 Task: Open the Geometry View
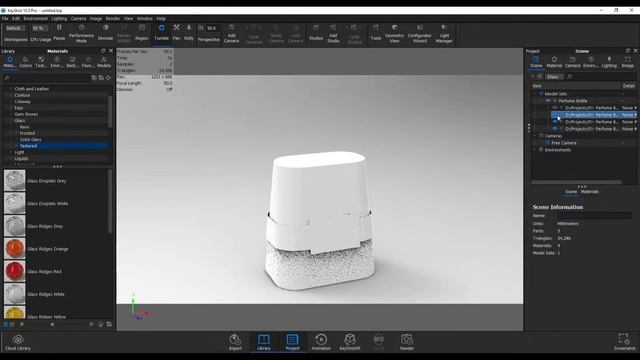[394, 33]
